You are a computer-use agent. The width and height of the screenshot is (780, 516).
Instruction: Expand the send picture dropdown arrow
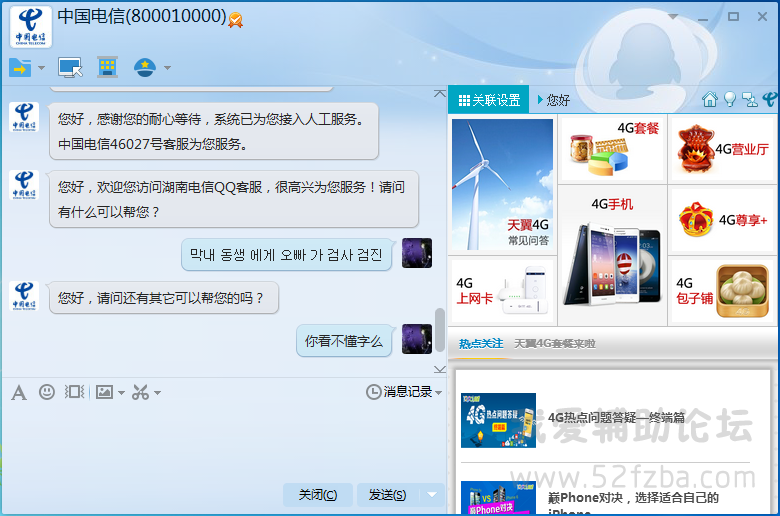click(x=121, y=393)
